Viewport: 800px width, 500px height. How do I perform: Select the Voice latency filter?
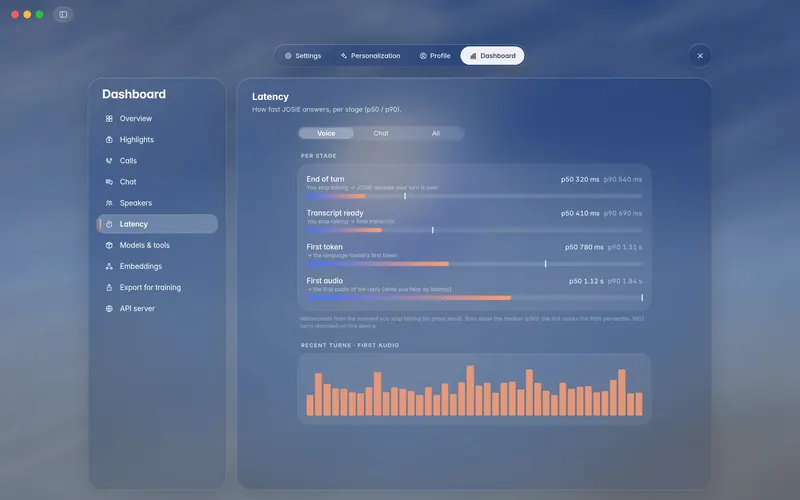click(326, 133)
